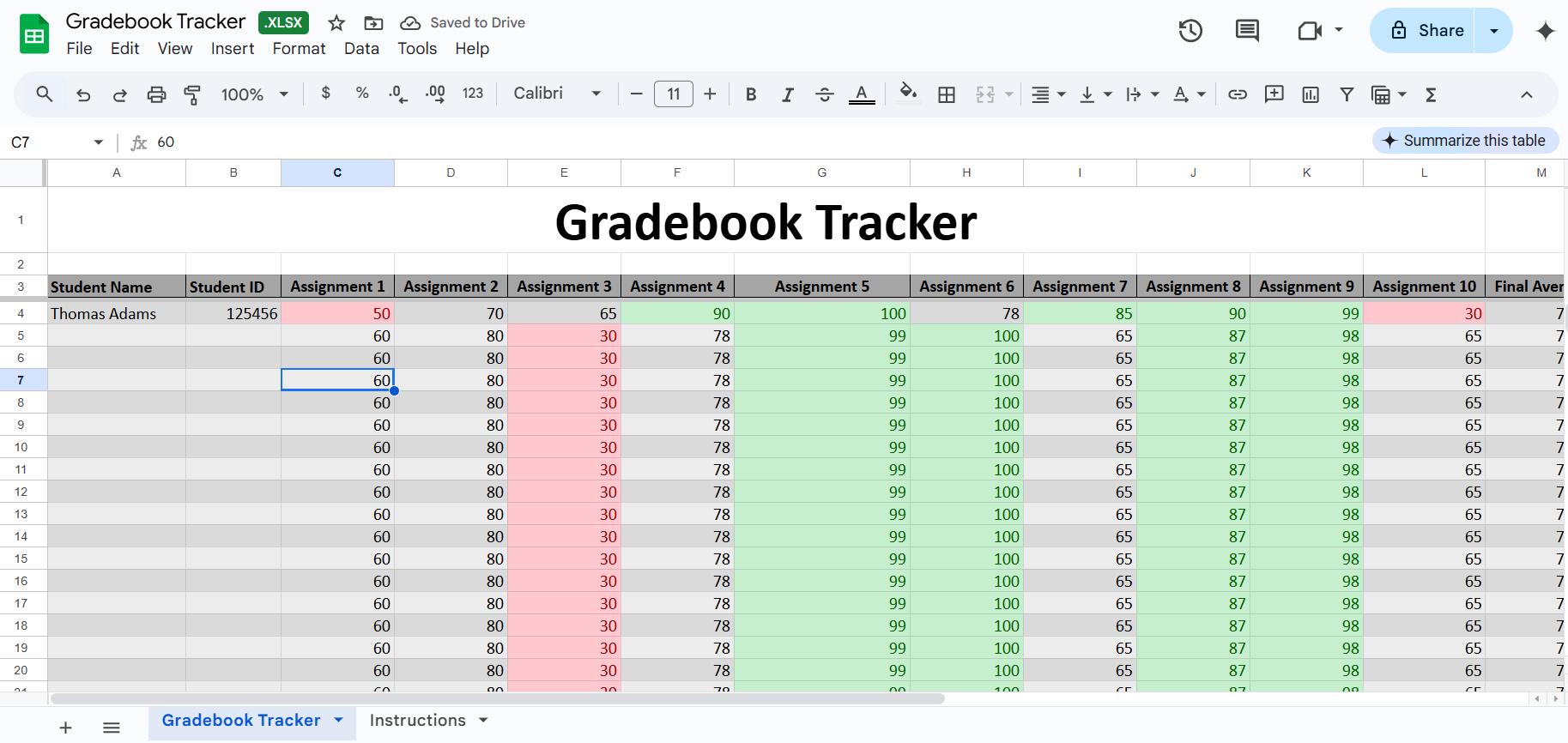
Task: Activate the paint format tool
Action: coord(193,94)
